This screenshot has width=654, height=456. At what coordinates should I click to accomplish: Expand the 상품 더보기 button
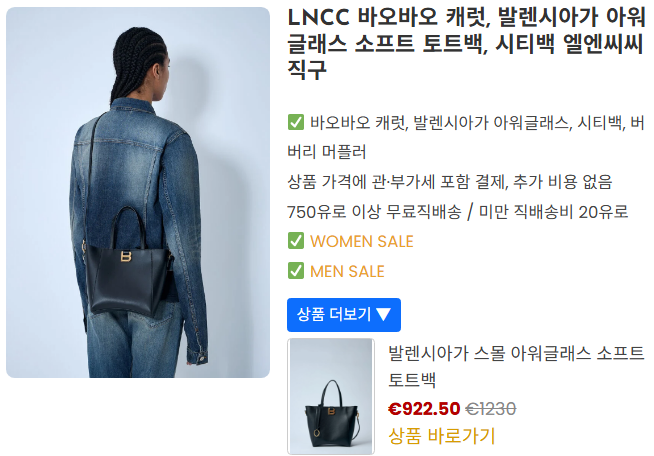(344, 315)
